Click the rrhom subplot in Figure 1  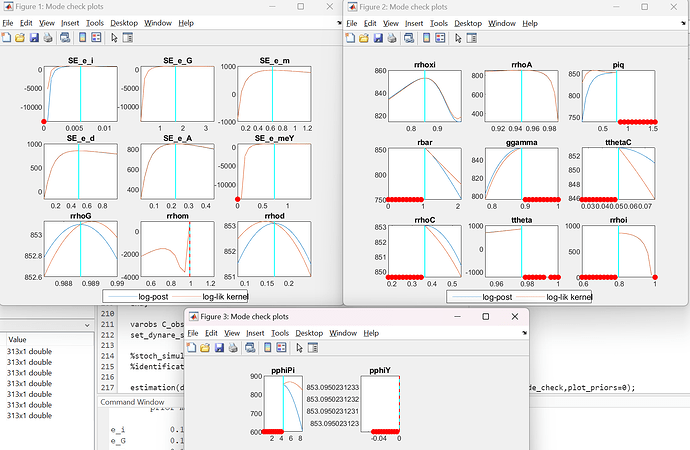pyautogui.click(x=177, y=249)
